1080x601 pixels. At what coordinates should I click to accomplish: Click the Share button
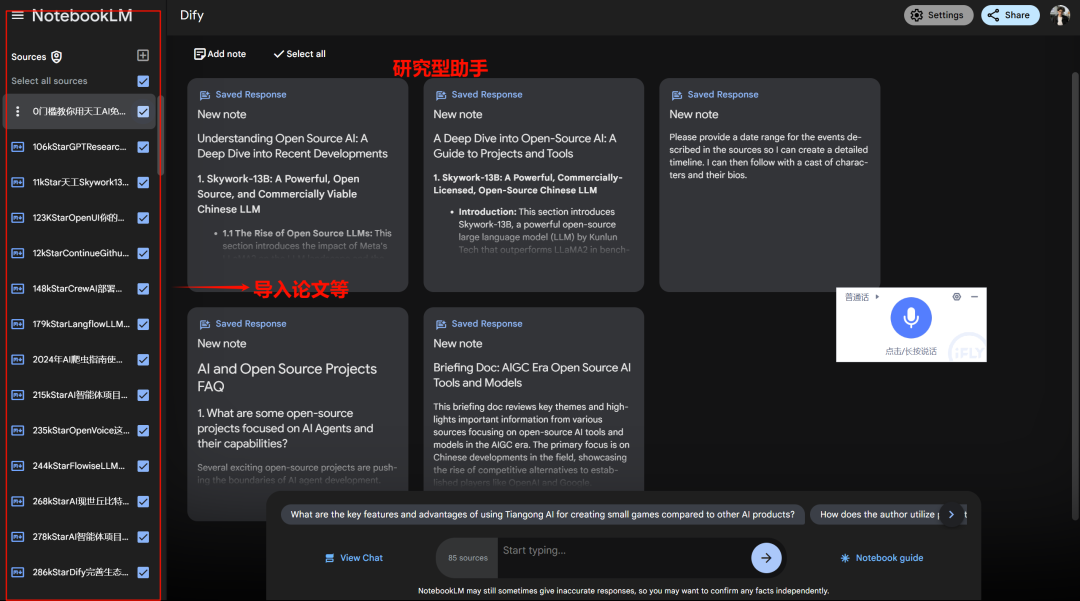(x=1010, y=15)
